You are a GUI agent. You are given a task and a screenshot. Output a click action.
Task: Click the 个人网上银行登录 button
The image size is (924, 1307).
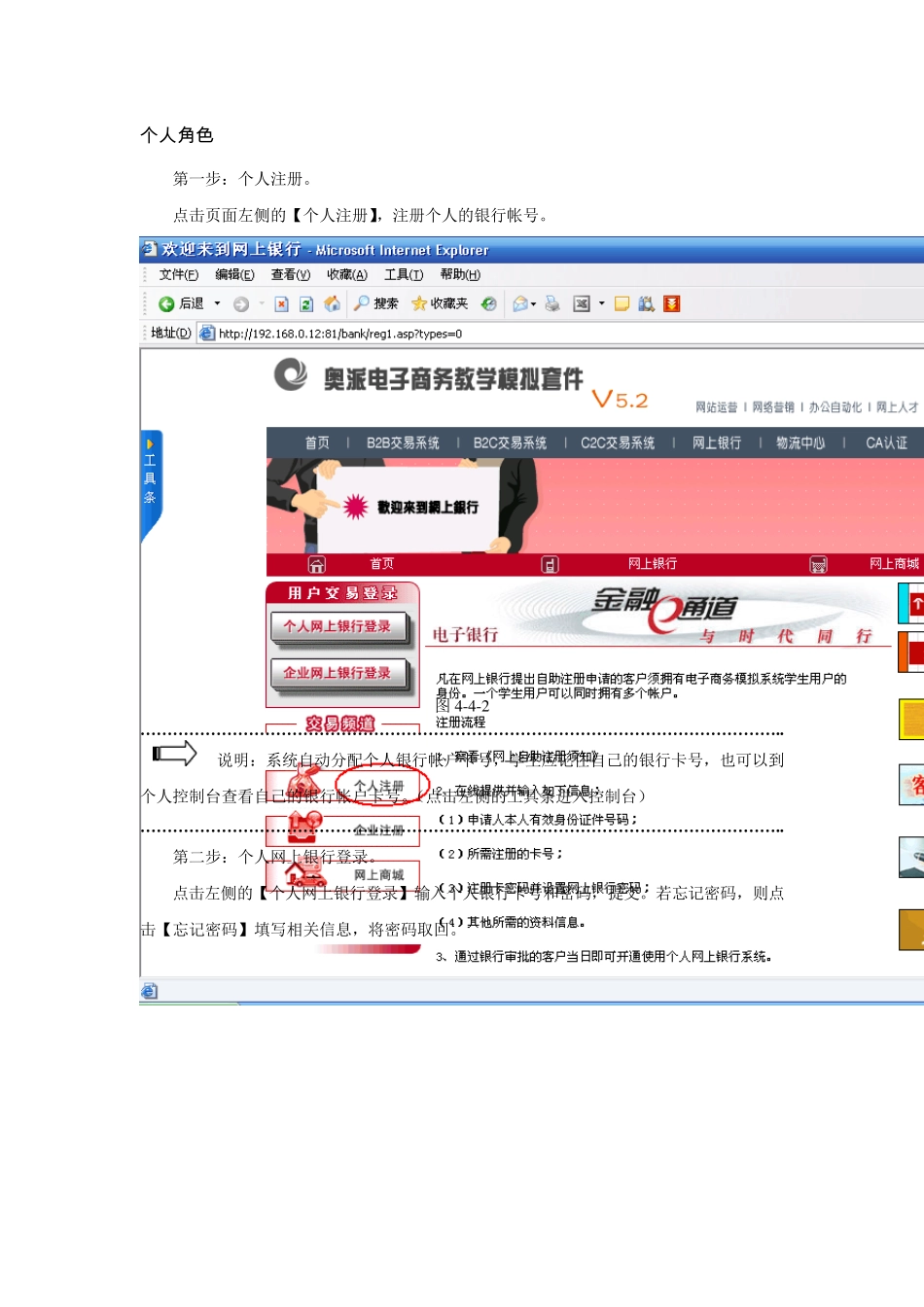(x=338, y=626)
